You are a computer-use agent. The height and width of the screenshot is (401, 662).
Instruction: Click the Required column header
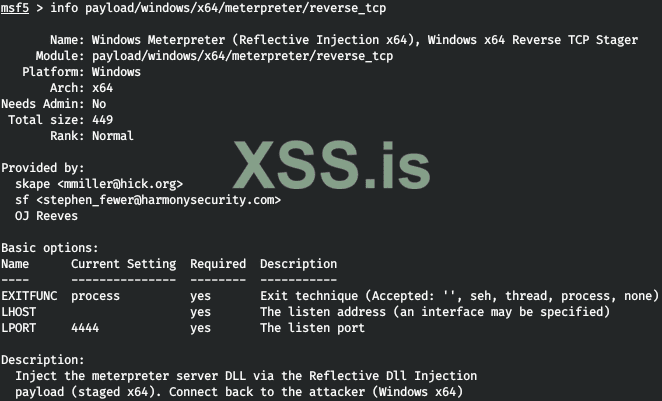[217, 264]
